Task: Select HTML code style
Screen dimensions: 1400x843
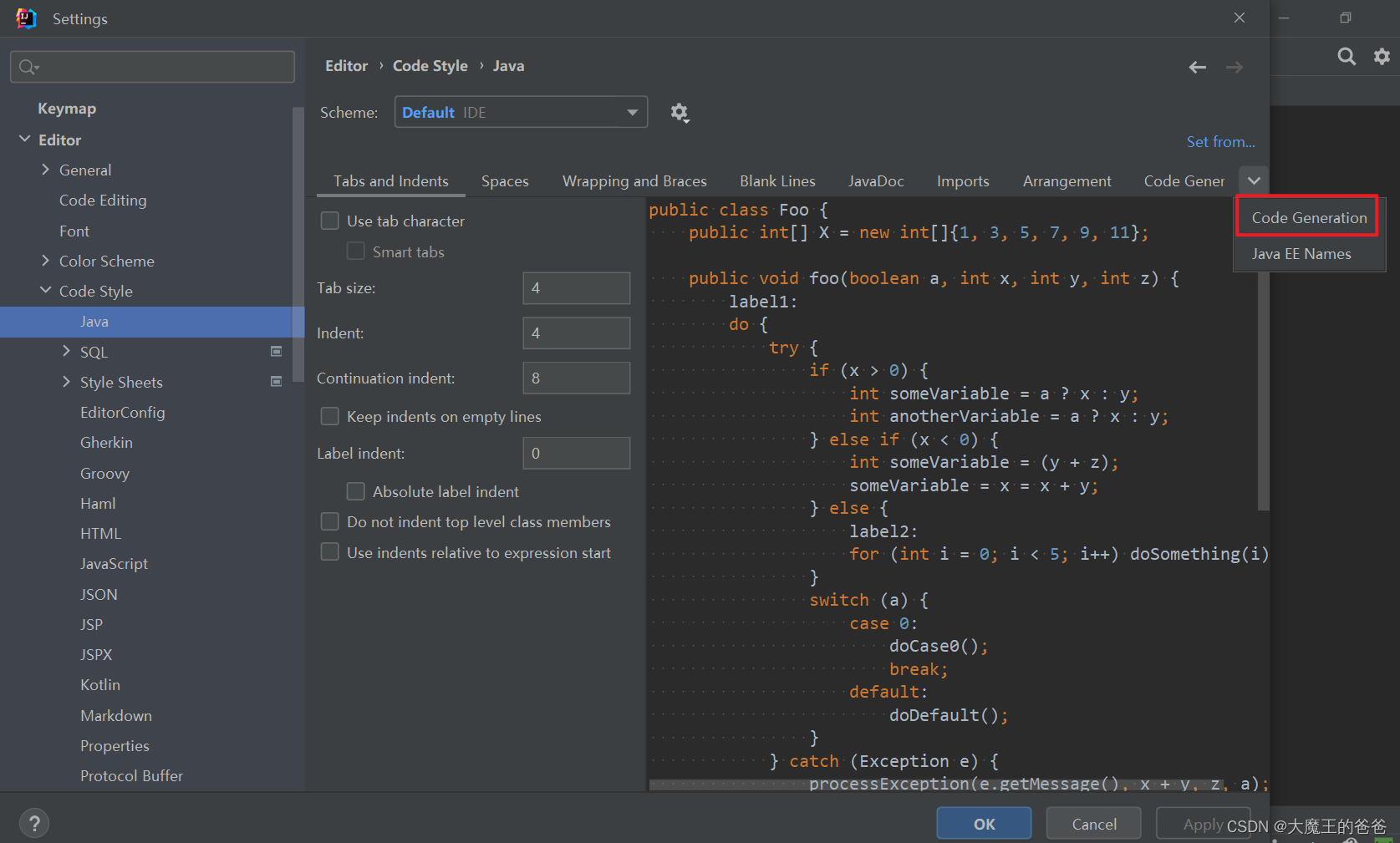Action: coord(100,534)
